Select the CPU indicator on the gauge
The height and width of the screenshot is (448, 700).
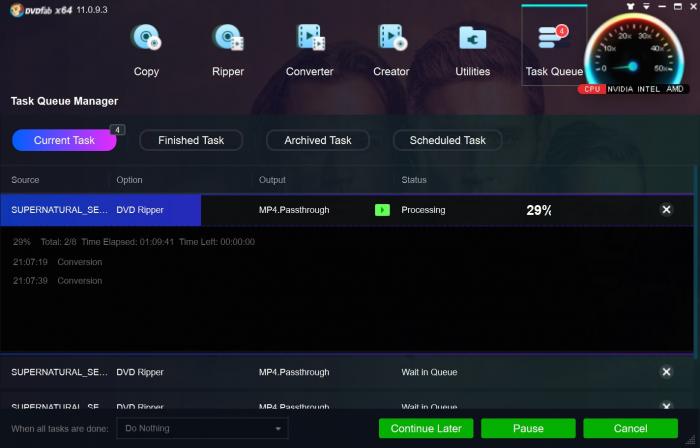tap(591, 90)
